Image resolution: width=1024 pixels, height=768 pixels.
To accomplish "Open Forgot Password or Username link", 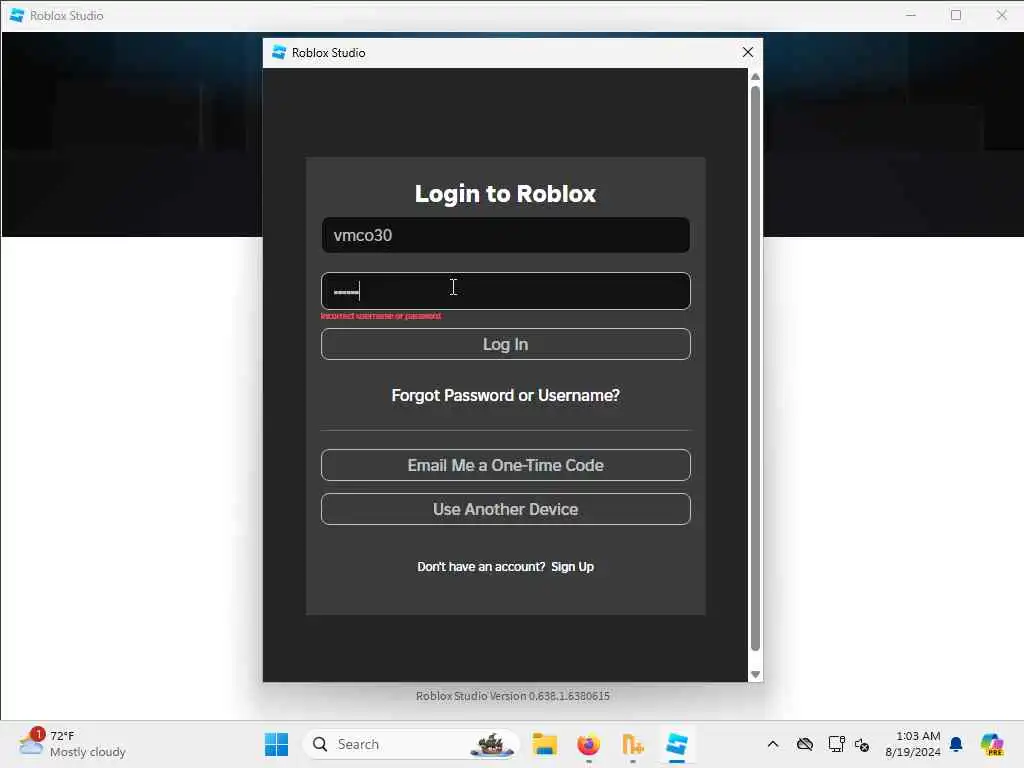I will pyautogui.click(x=505, y=395).
